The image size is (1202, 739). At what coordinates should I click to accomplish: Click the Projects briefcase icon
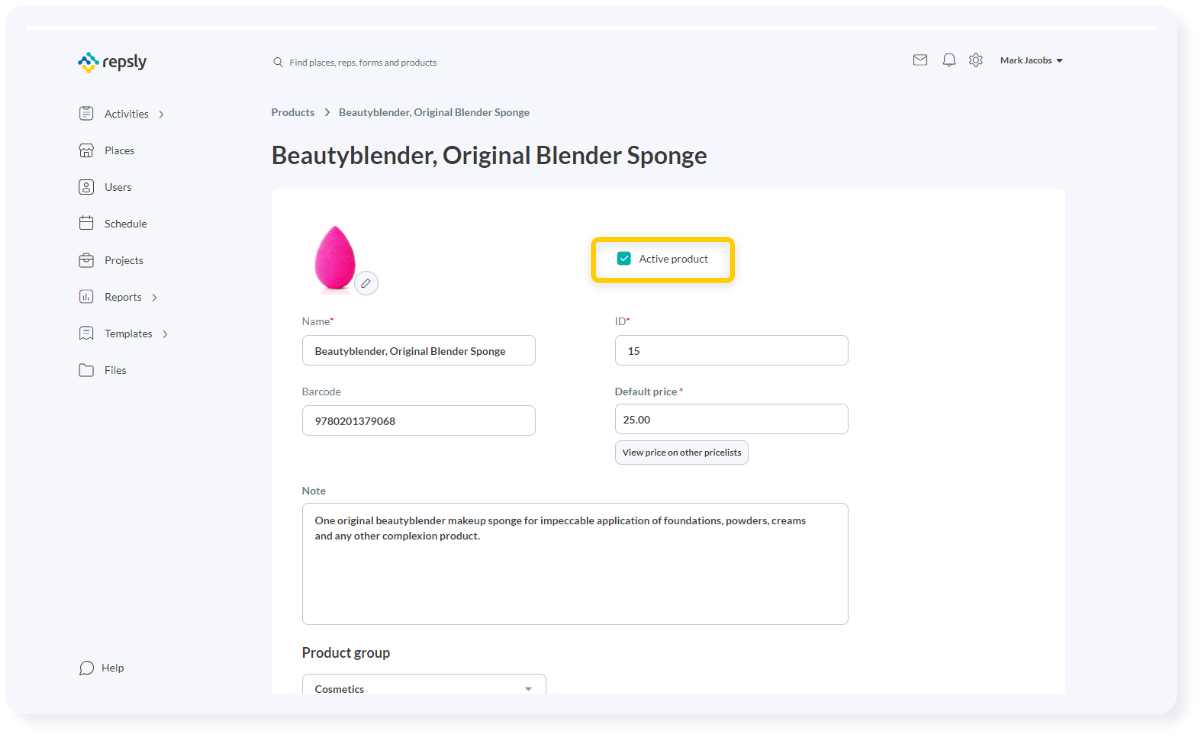pos(86,260)
